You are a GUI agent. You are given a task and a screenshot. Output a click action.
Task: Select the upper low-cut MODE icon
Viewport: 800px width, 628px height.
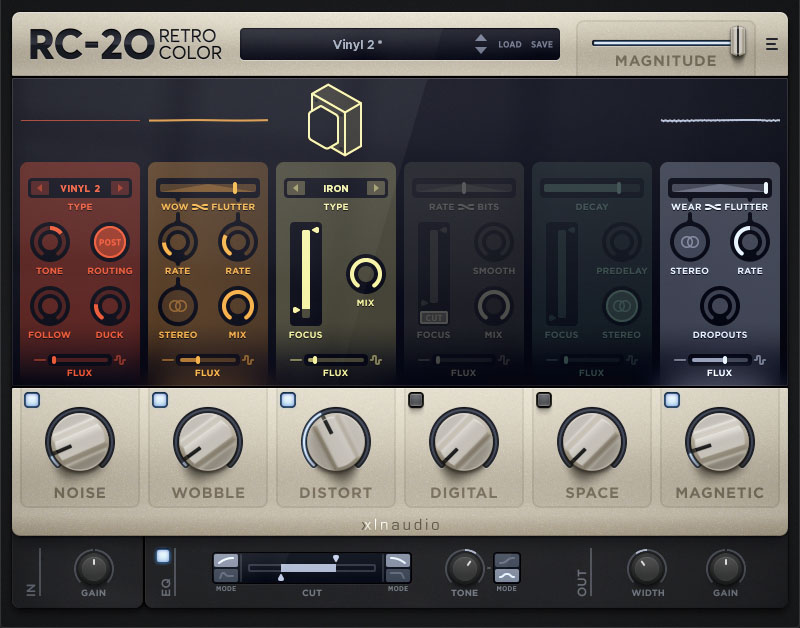[226, 561]
